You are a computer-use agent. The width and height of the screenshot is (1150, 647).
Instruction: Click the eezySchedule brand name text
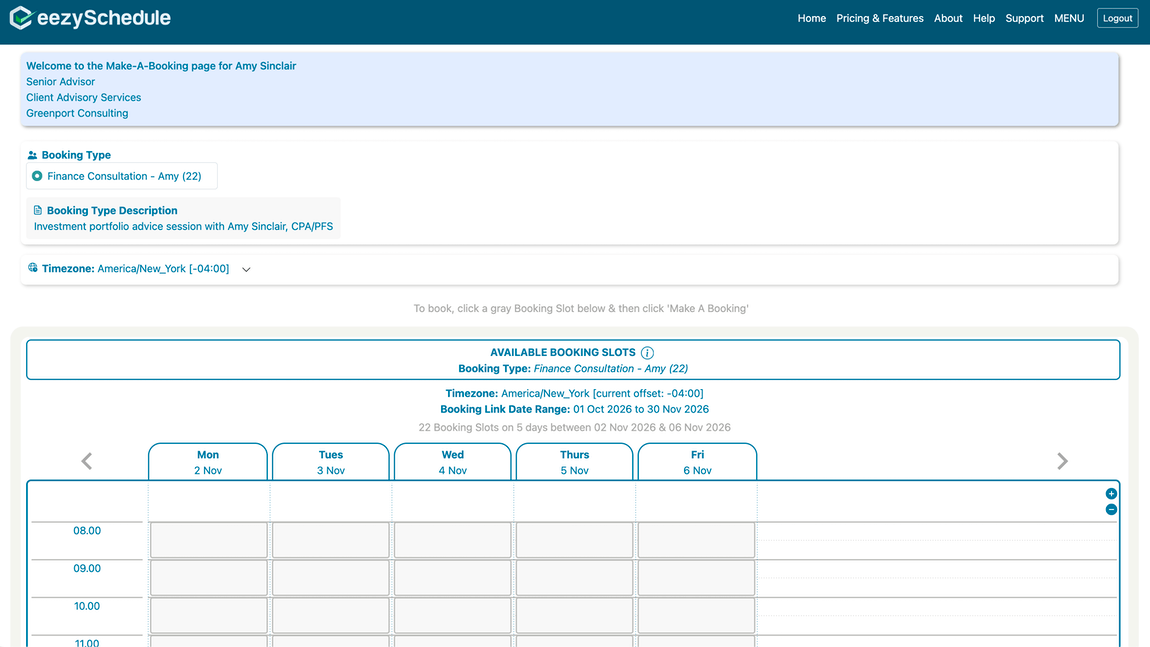pos(103,18)
